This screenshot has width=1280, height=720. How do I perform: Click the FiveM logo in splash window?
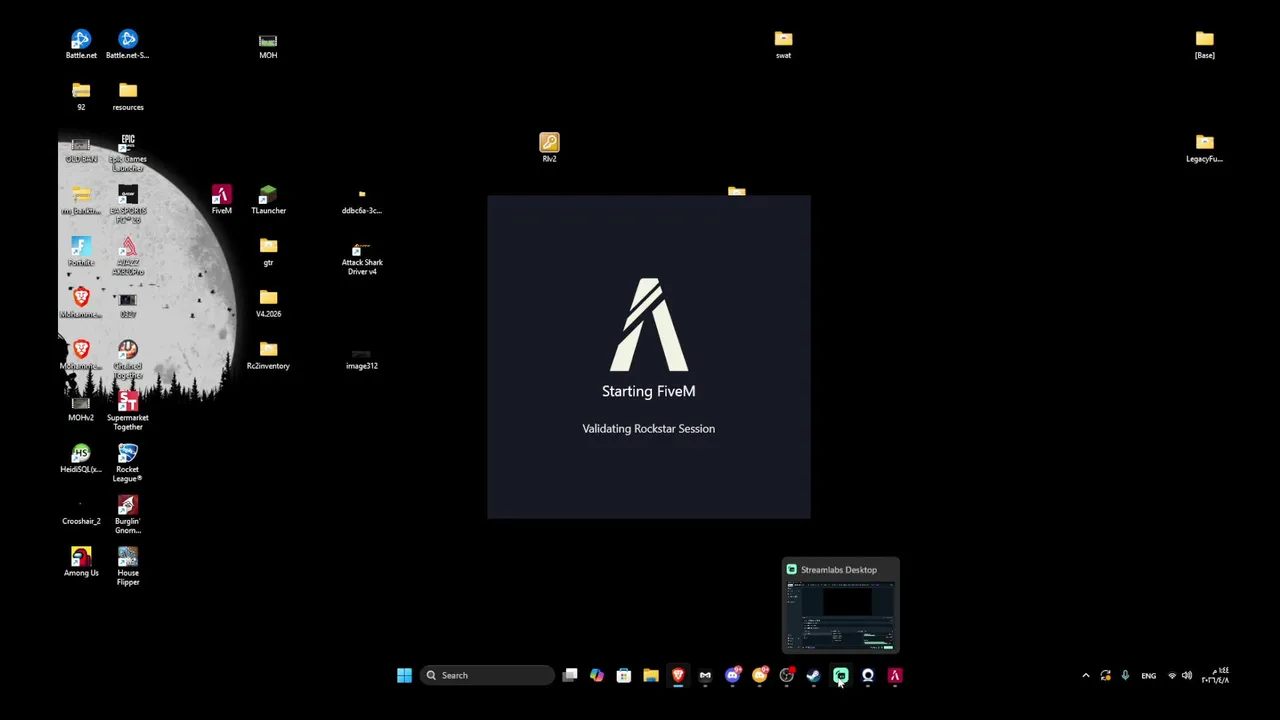[x=649, y=325]
